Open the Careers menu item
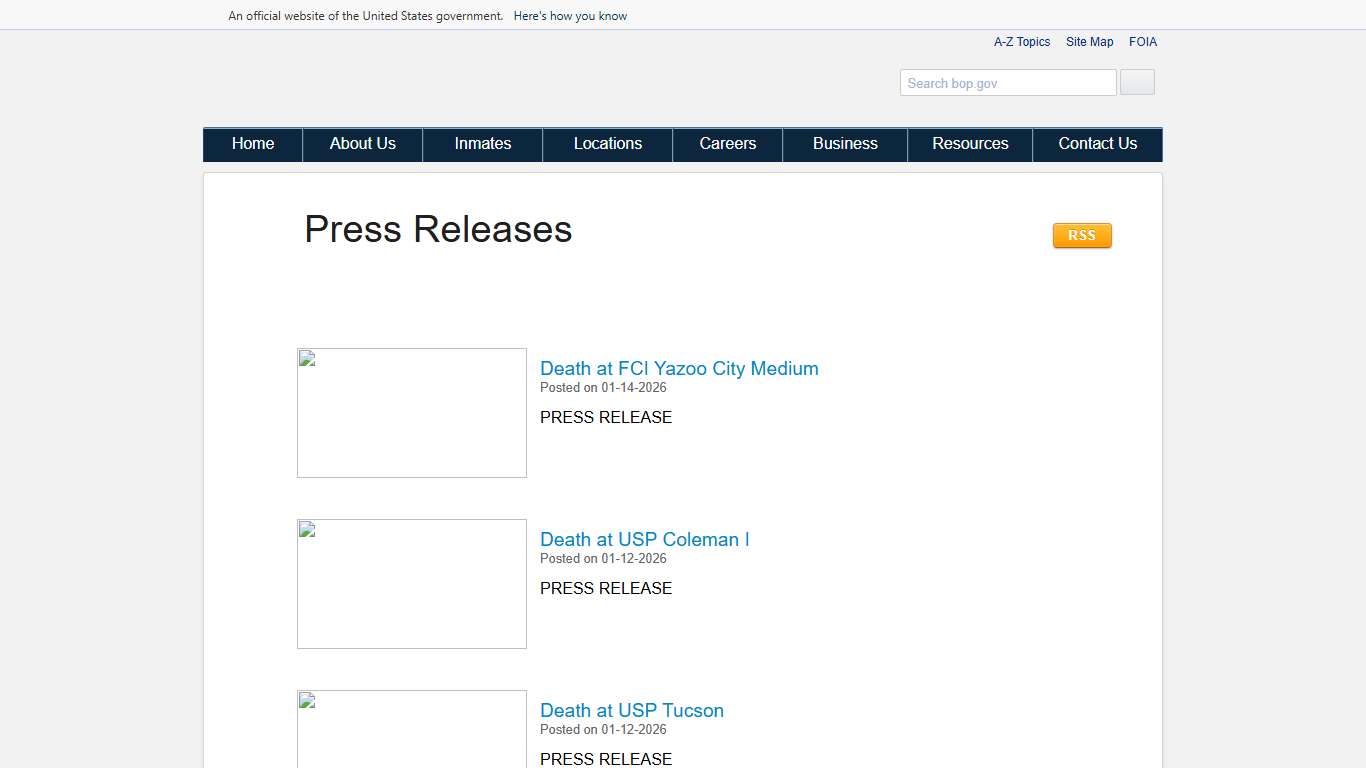 pos(727,144)
